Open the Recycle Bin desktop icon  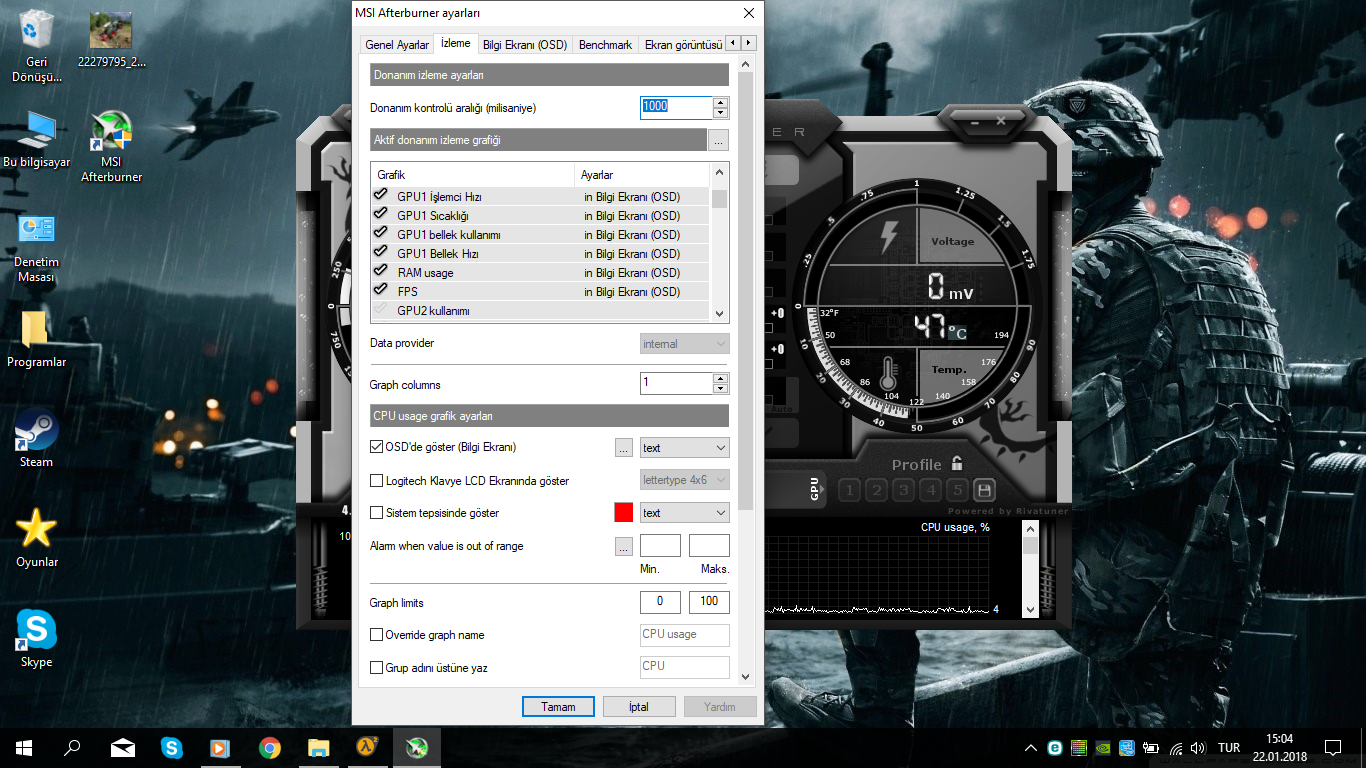tap(37, 45)
